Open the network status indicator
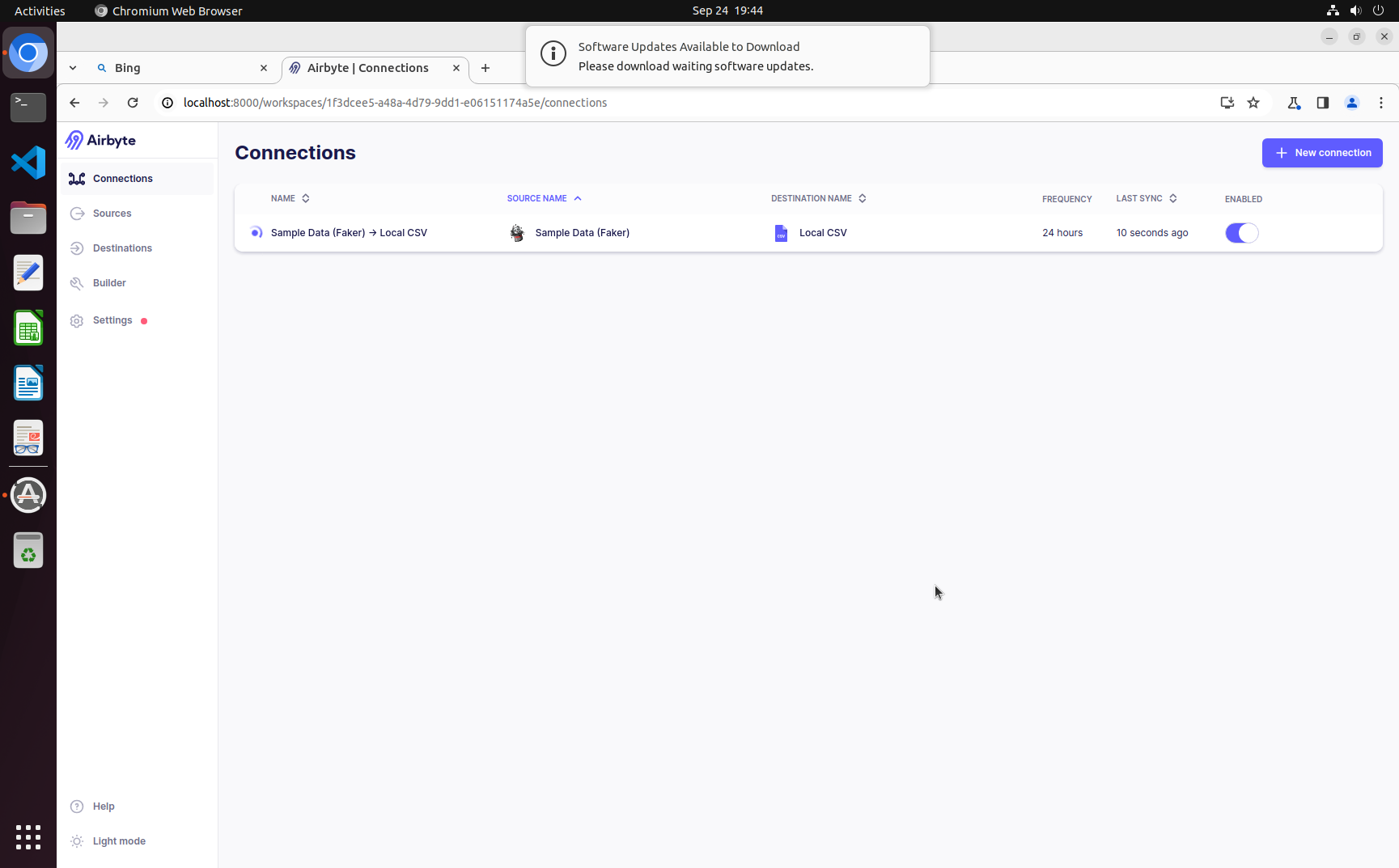The image size is (1399, 868). (1333, 11)
